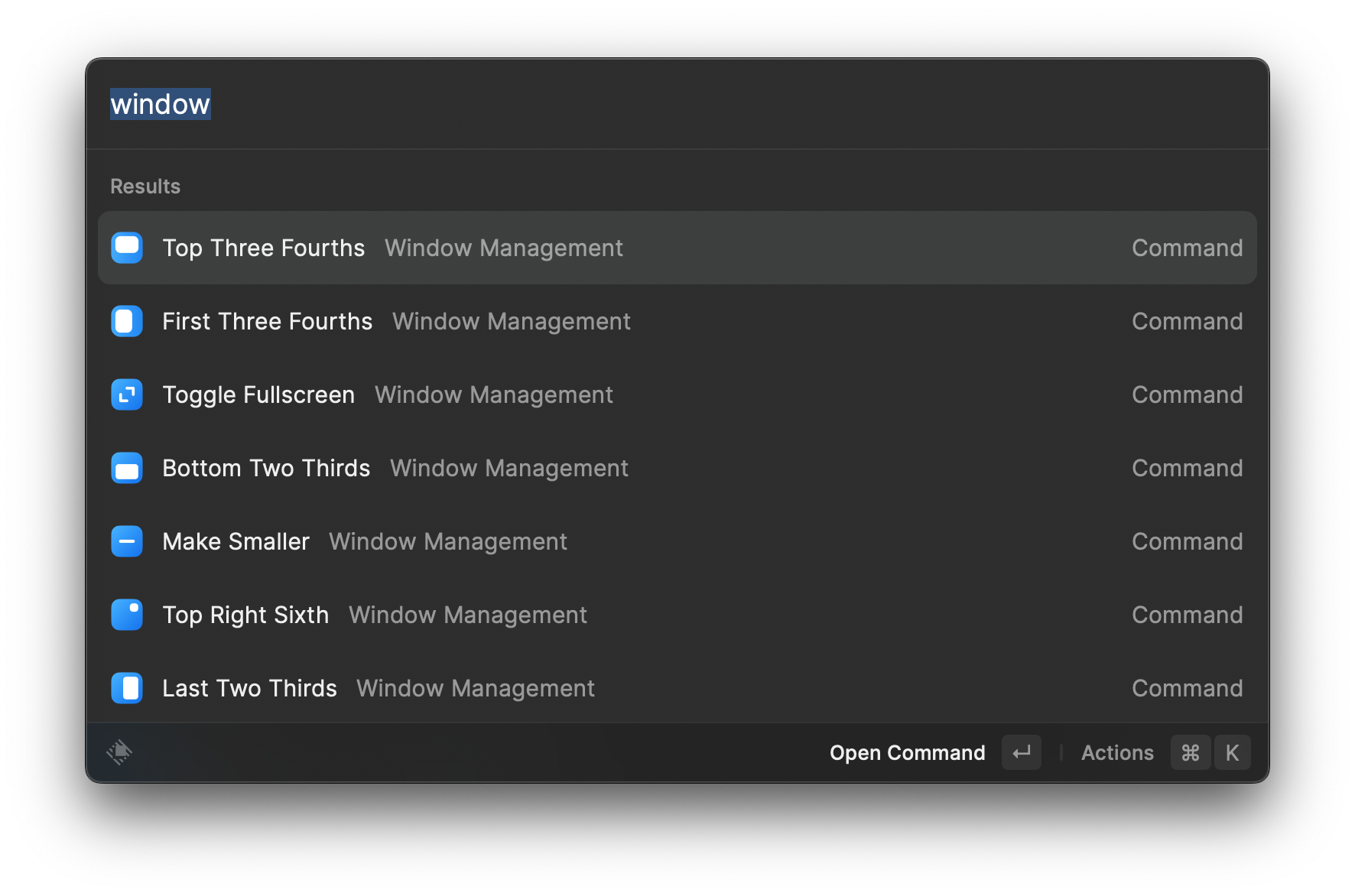The height and width of the screenshot is (896, 1355).
Task: Choose the Last Two Thirds result
Action: click(249, 688)
